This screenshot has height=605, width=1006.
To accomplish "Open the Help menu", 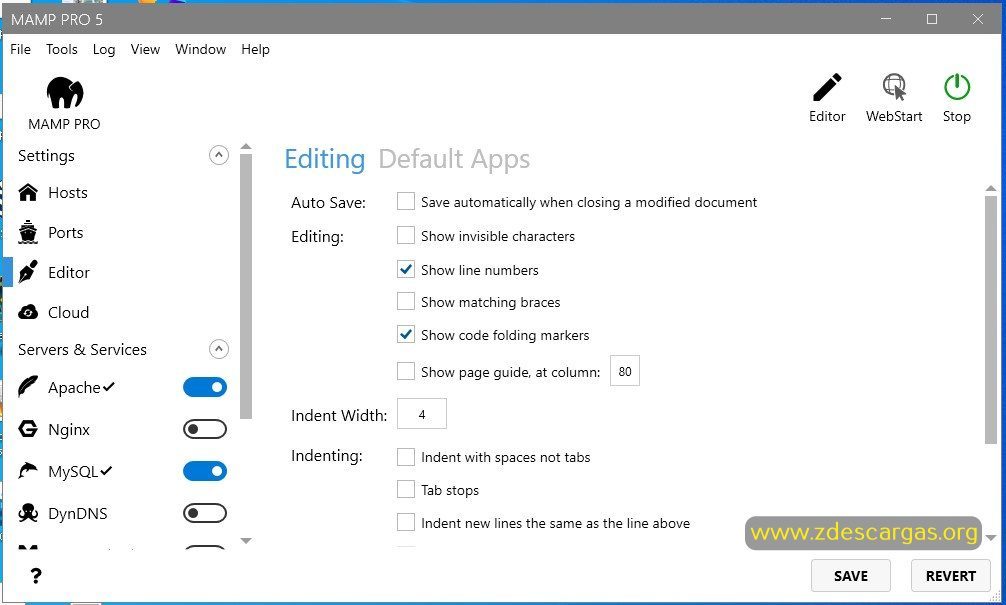I will 255,49.
